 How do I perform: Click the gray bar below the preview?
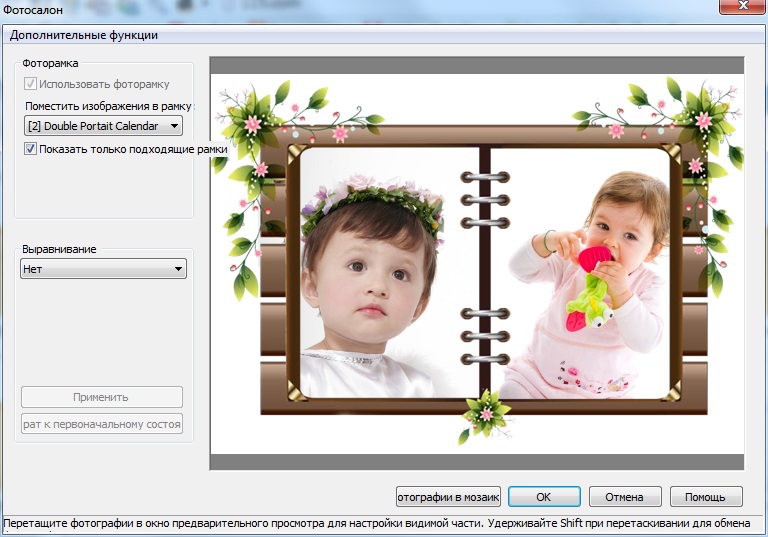[x=477, y=462]
